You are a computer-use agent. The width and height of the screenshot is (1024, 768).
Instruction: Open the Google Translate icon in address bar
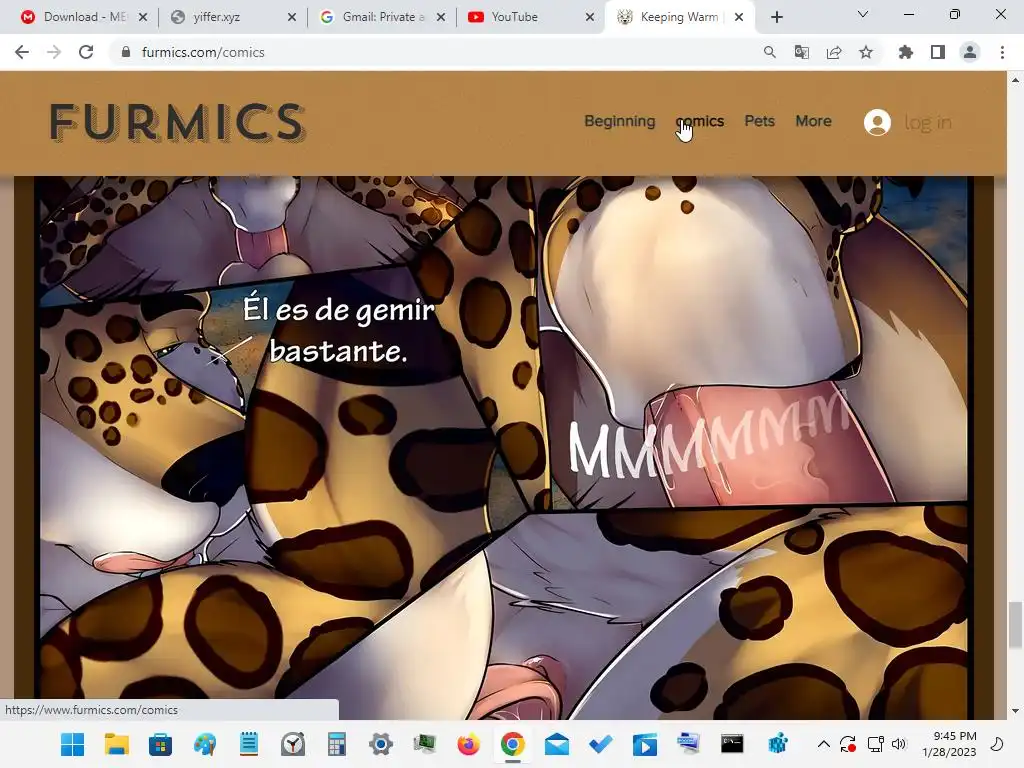[x=802, y=52]
